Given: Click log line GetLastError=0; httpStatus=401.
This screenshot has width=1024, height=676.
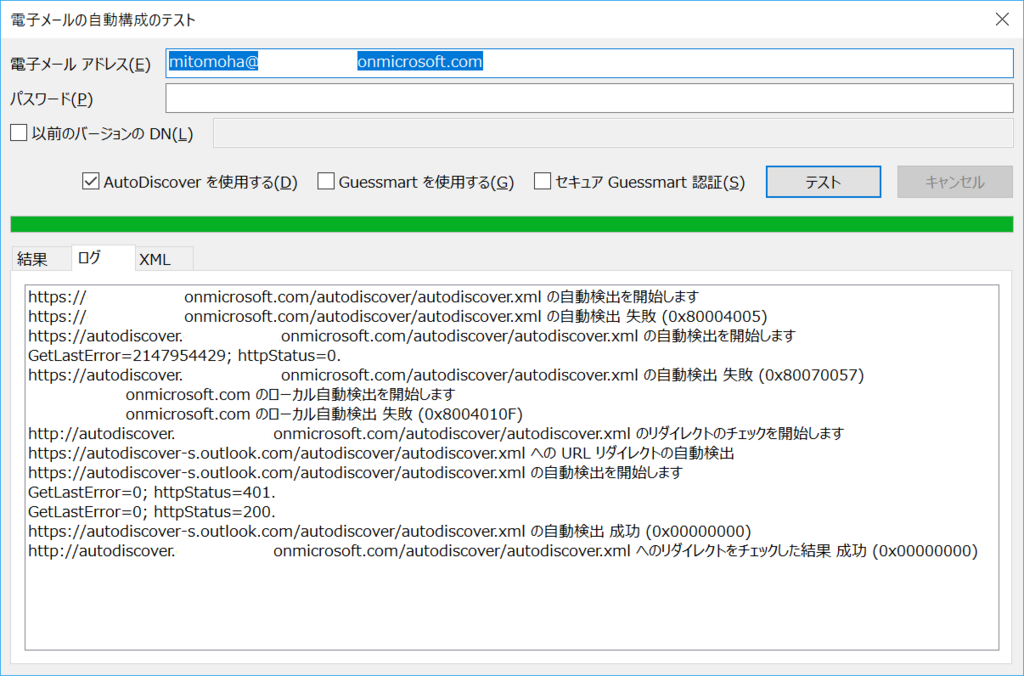Looking at the screenshot, I should (152, 492).
